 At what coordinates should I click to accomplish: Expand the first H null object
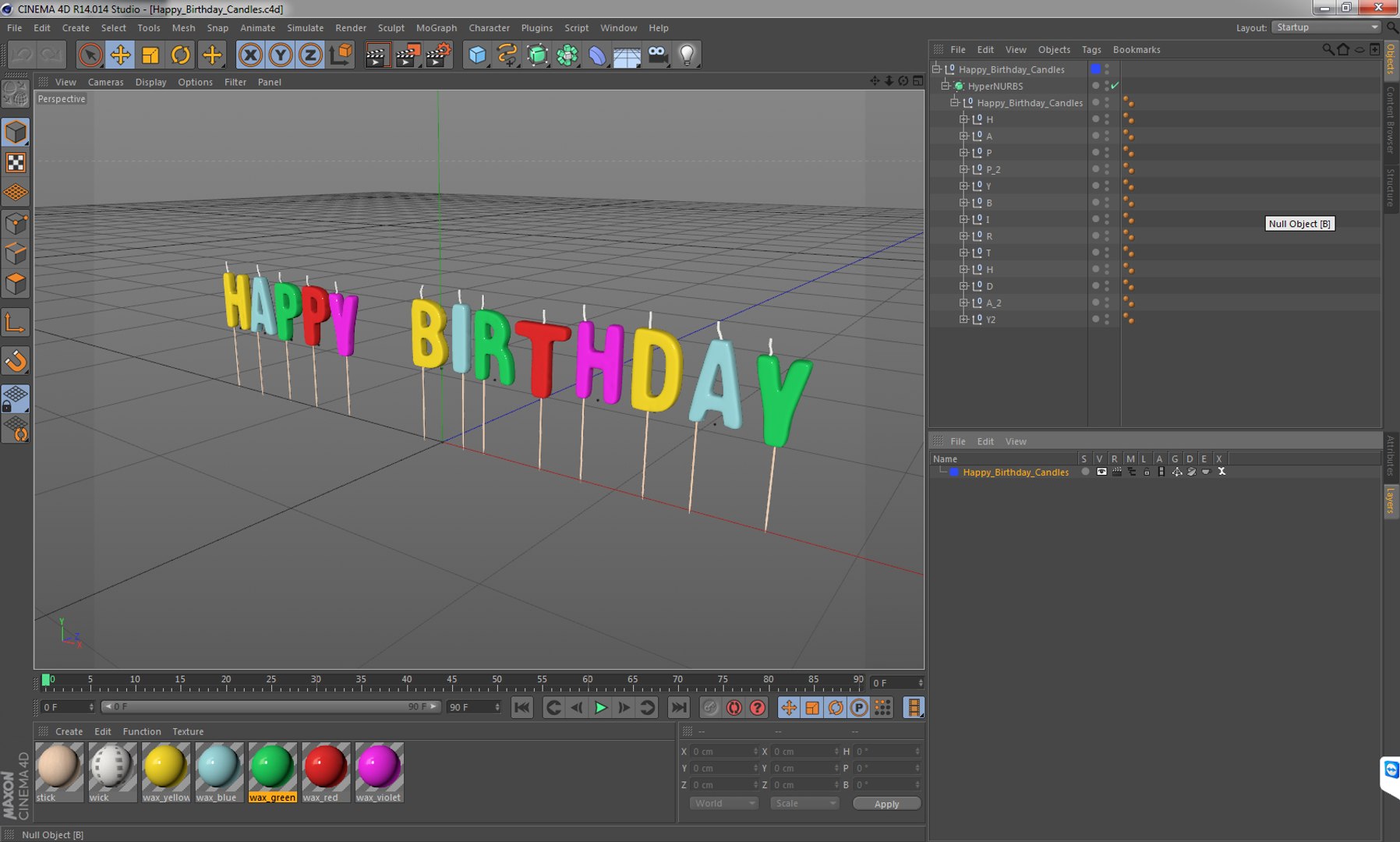(963, 119)
